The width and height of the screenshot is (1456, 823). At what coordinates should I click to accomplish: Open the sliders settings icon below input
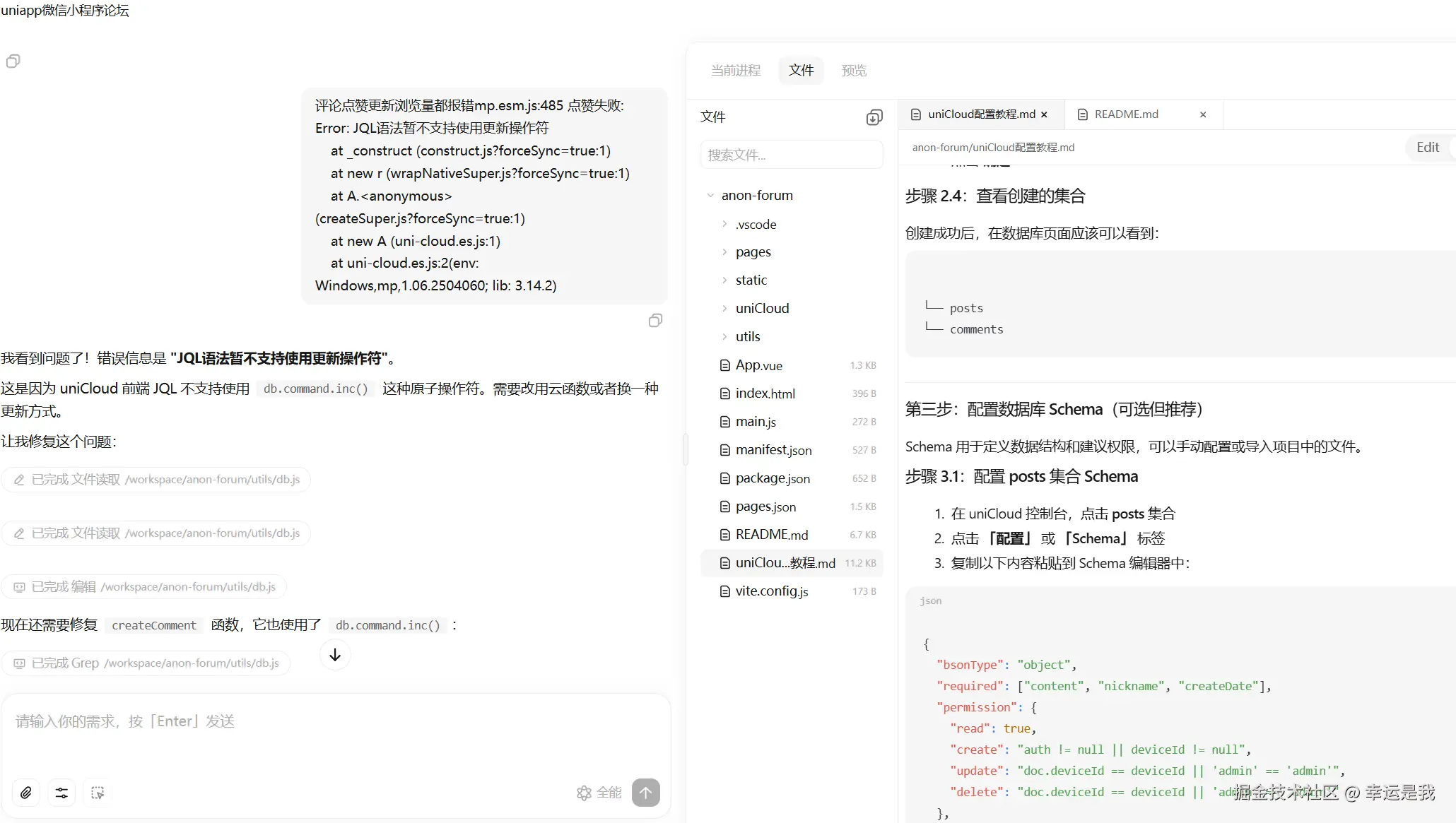coord(62,793)
